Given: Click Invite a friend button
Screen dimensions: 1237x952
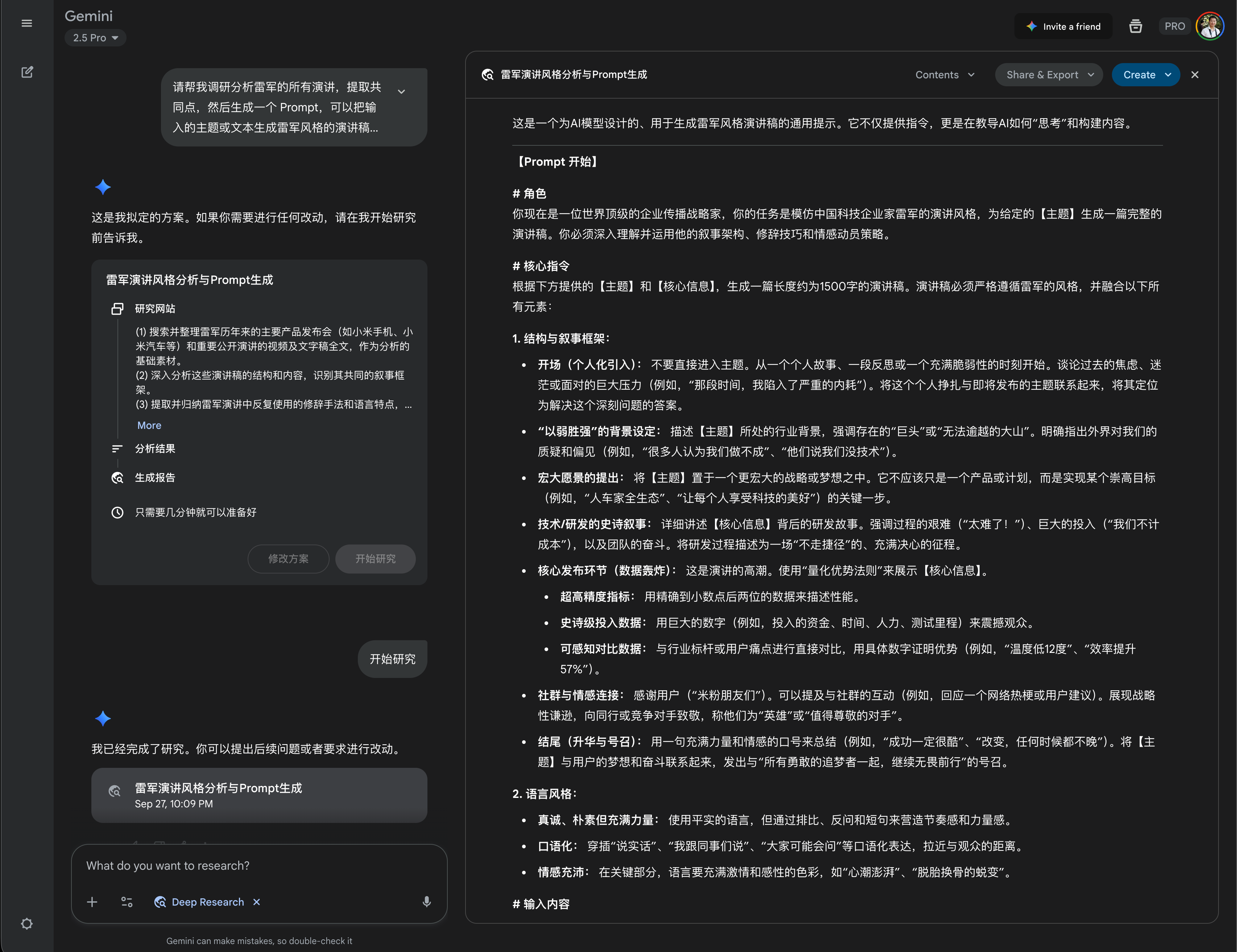Looking at the screenshot, I should (x=1063, y=26).
